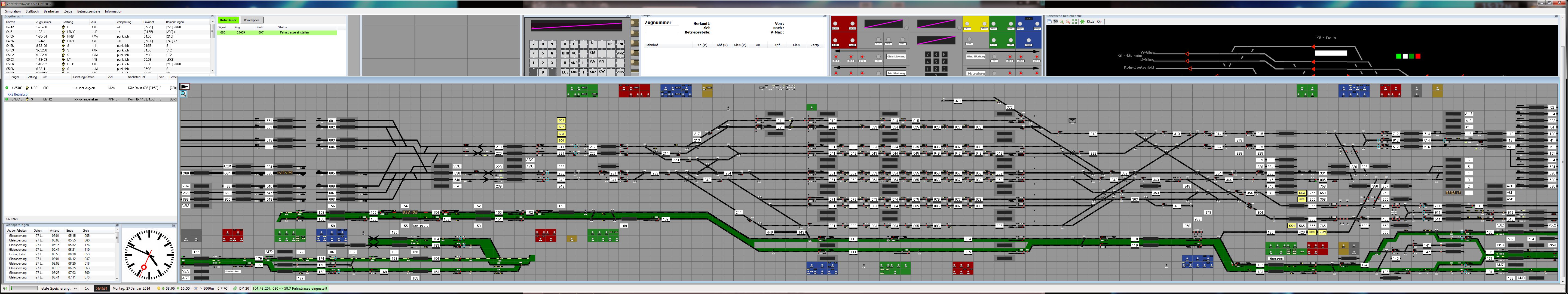This screenshot has width=1568, height=294.
Task: Click the black arrow icon above magnifier
Action: pos(185,87)
